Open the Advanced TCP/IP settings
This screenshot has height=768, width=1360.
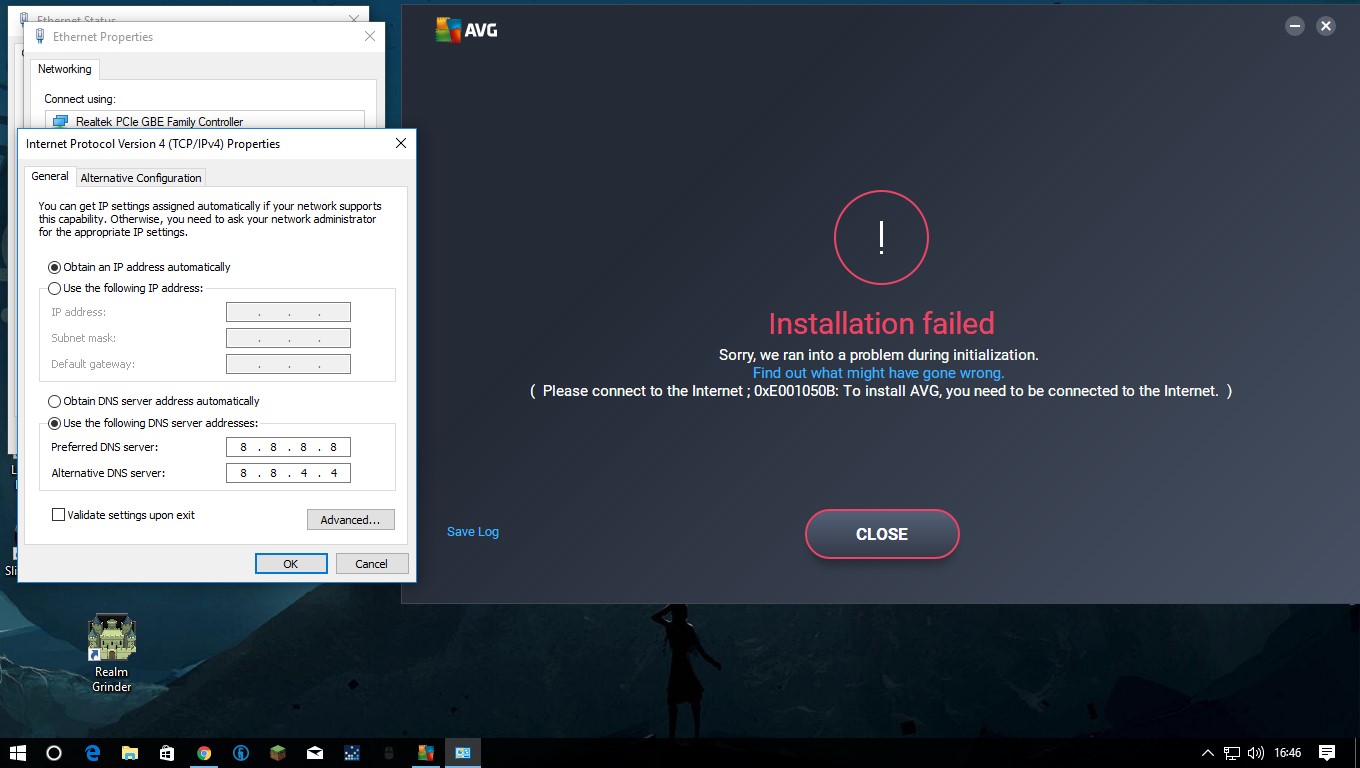[350, 520]
